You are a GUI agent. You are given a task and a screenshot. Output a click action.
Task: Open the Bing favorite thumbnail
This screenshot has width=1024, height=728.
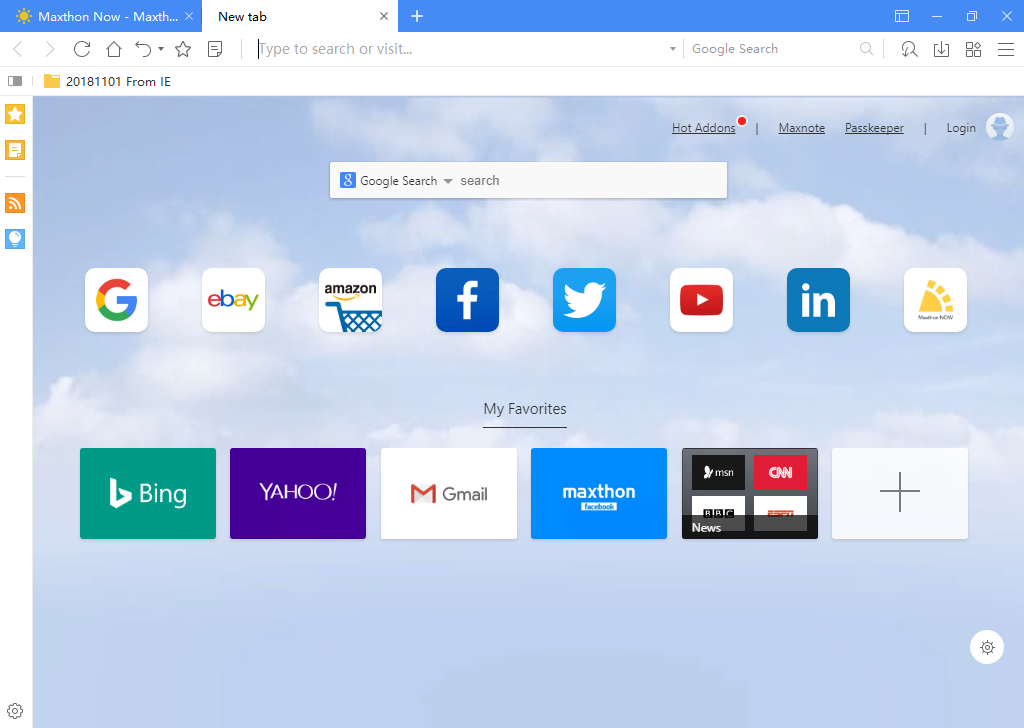tap(148, 494)
